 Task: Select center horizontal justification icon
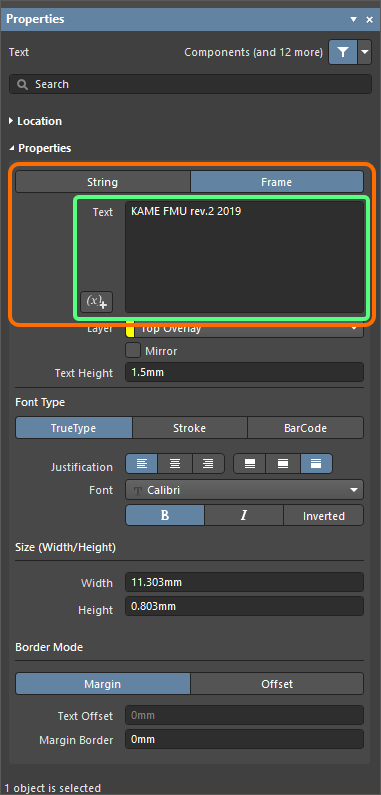pyautogui.click(x=175, y=463)
